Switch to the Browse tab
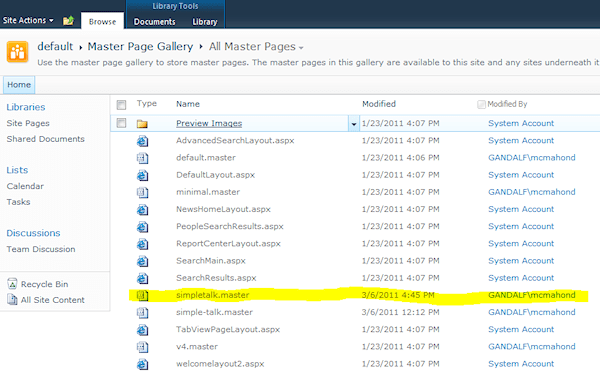The image size is (600, 381). tap(102, 21)
